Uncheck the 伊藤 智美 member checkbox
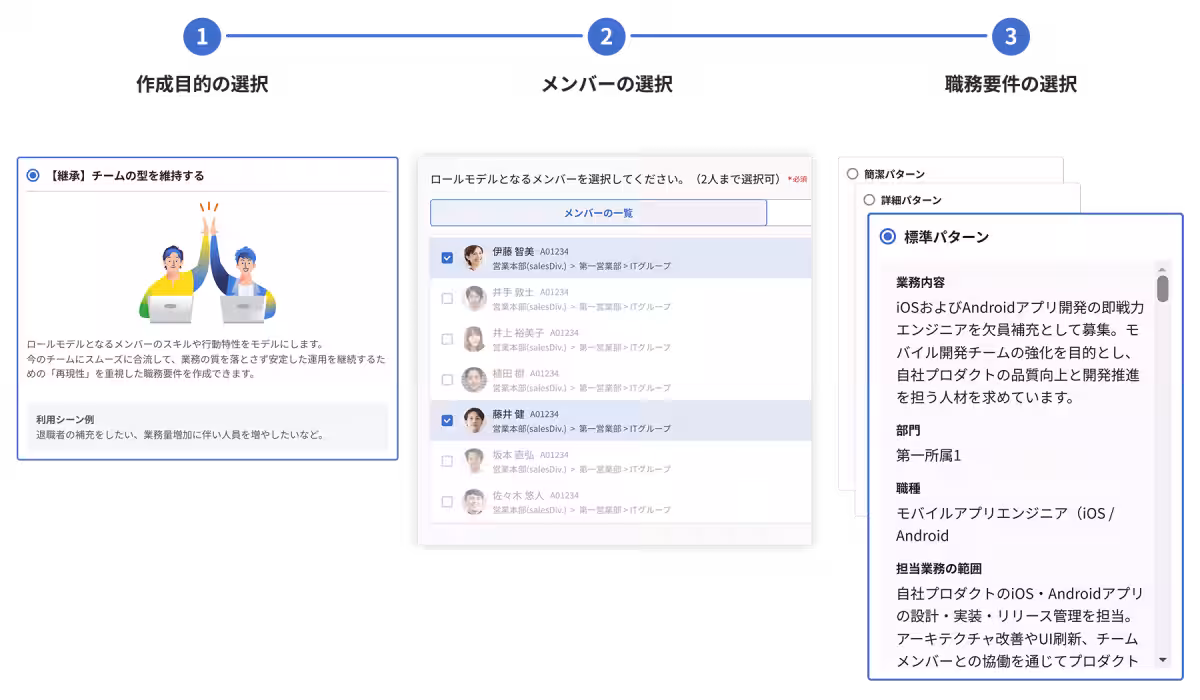 (447, 258)
